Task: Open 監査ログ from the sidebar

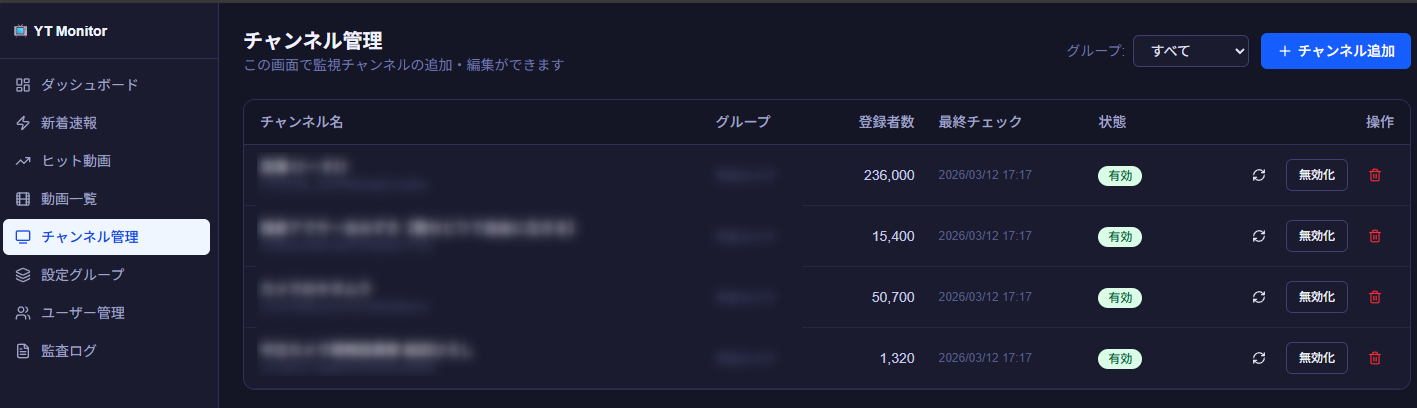Action: coord(69,351)
